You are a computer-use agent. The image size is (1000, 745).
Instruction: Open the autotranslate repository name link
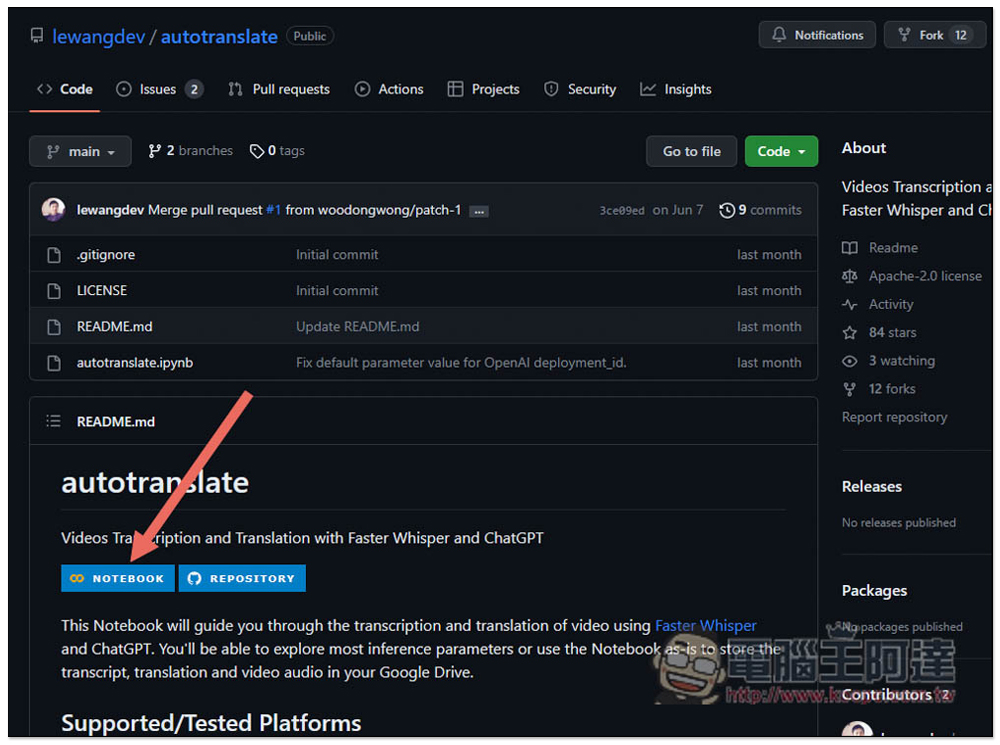coord(219,37)
